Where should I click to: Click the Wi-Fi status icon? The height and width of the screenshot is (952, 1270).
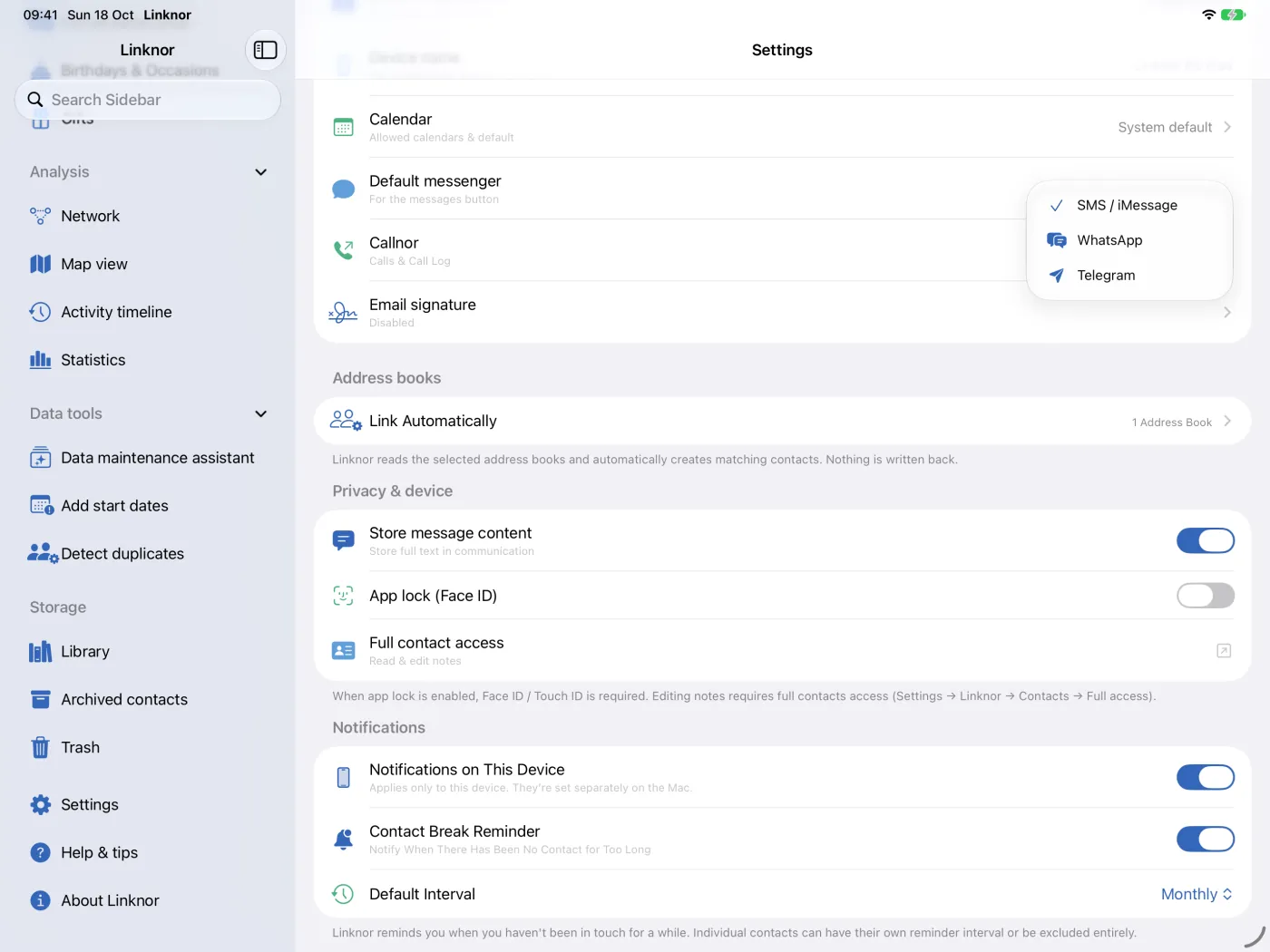coord(1208,15)
